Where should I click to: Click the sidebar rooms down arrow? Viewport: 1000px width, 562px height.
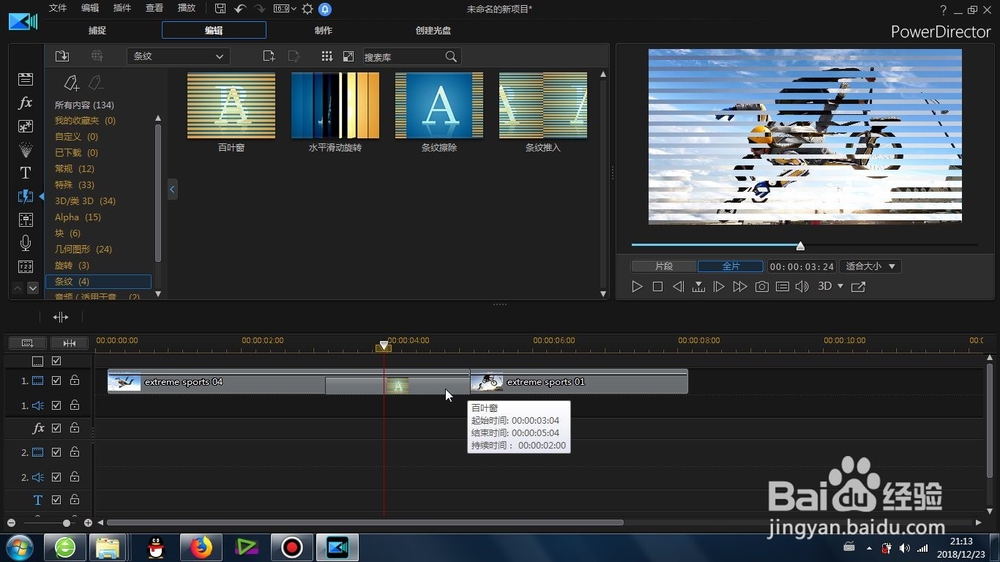tap(33, 288)
